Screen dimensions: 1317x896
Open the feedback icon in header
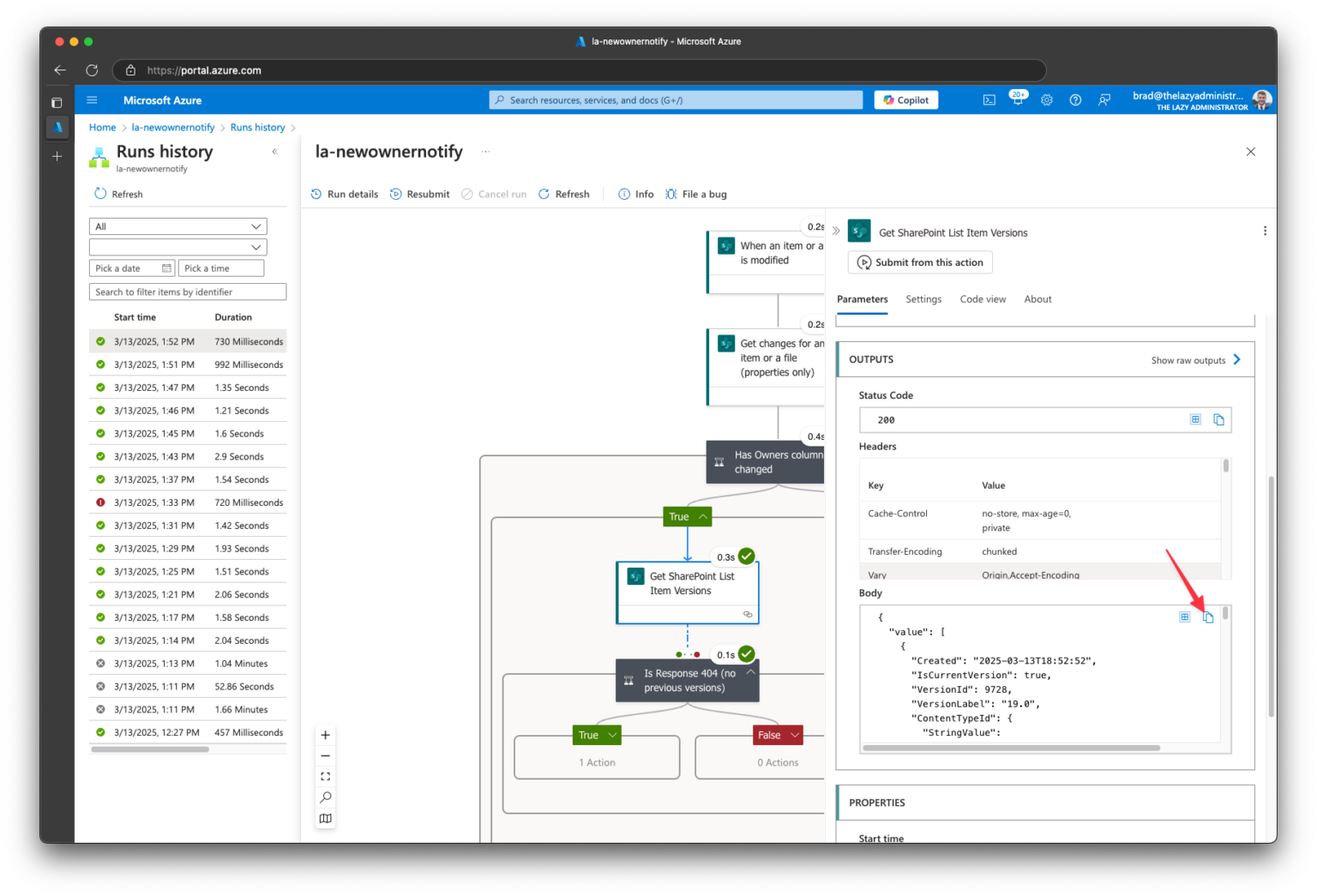1104,100
